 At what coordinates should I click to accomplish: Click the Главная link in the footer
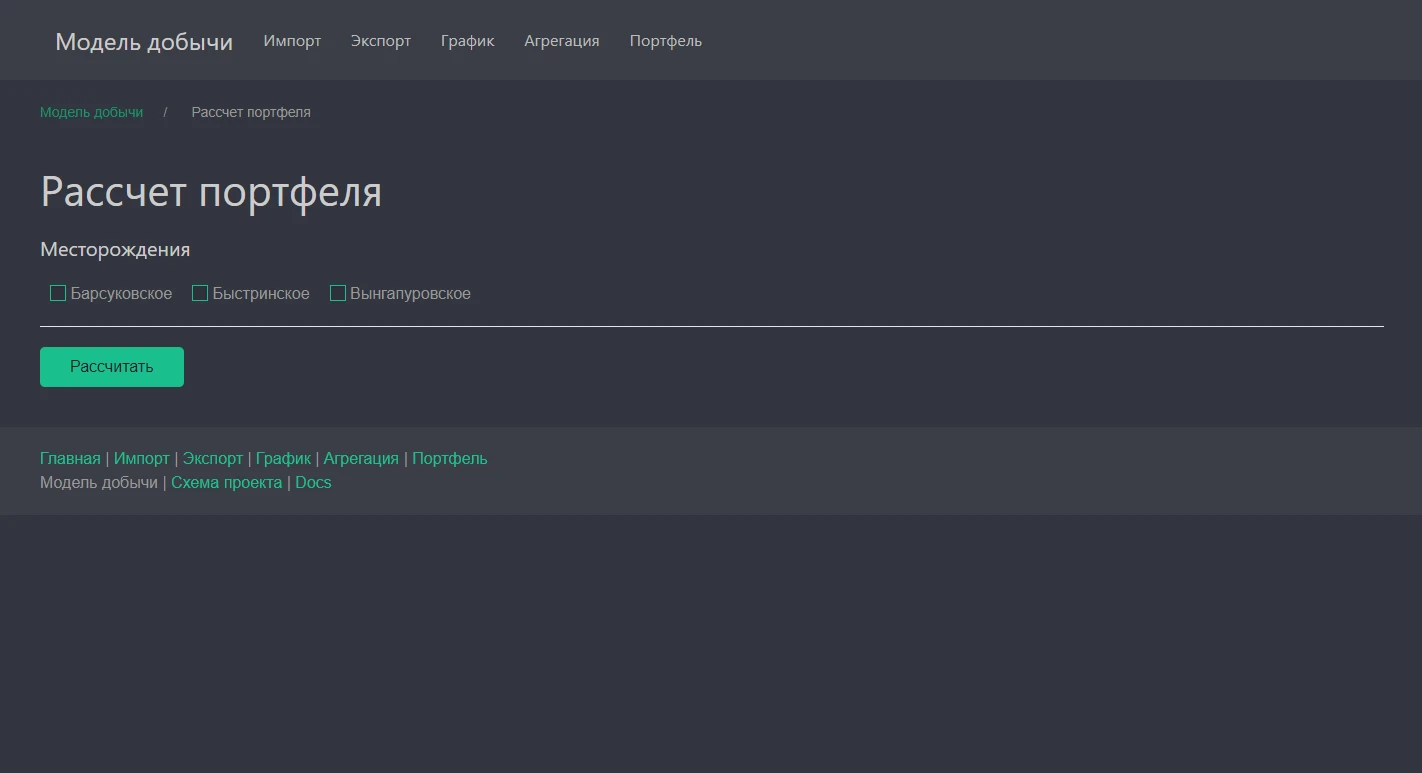click(x=70, y=458)
